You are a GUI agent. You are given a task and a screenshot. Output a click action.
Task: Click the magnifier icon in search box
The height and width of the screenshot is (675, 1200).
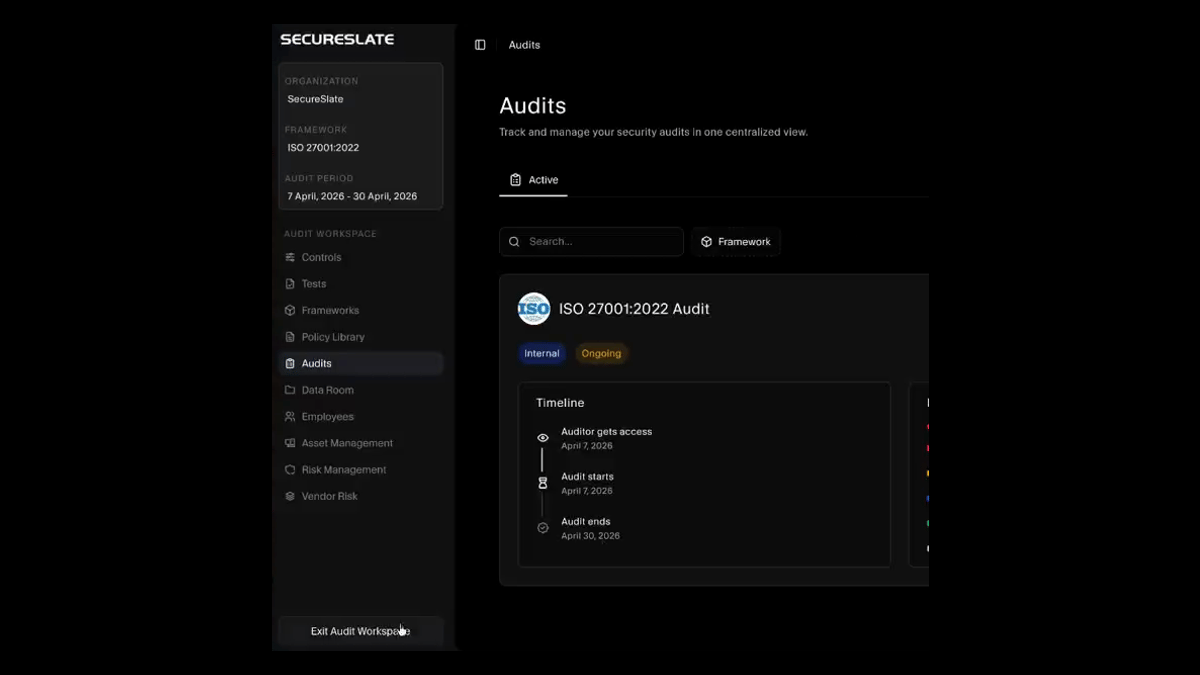tap(514, 242)
